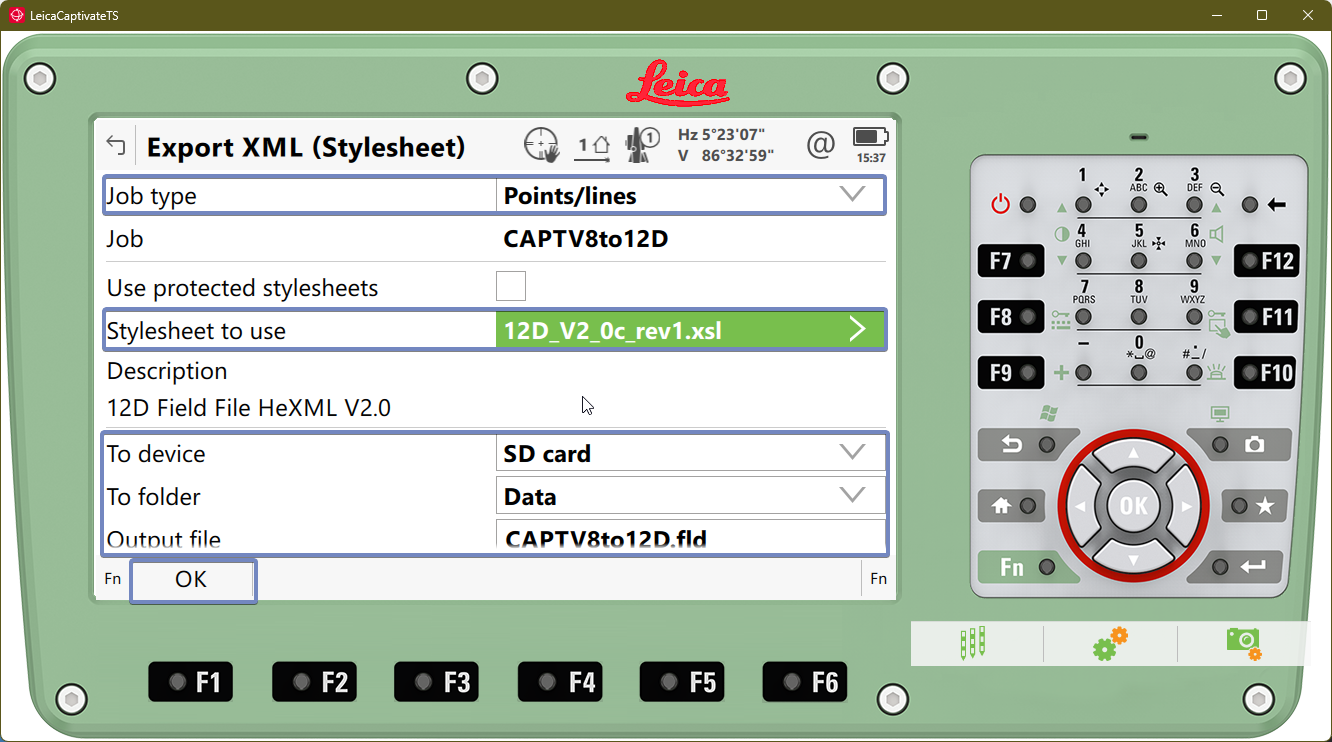The height and width of the screenshot is (742, 1332).
Task: Click the F12 function key
Action: (1267, 261)
